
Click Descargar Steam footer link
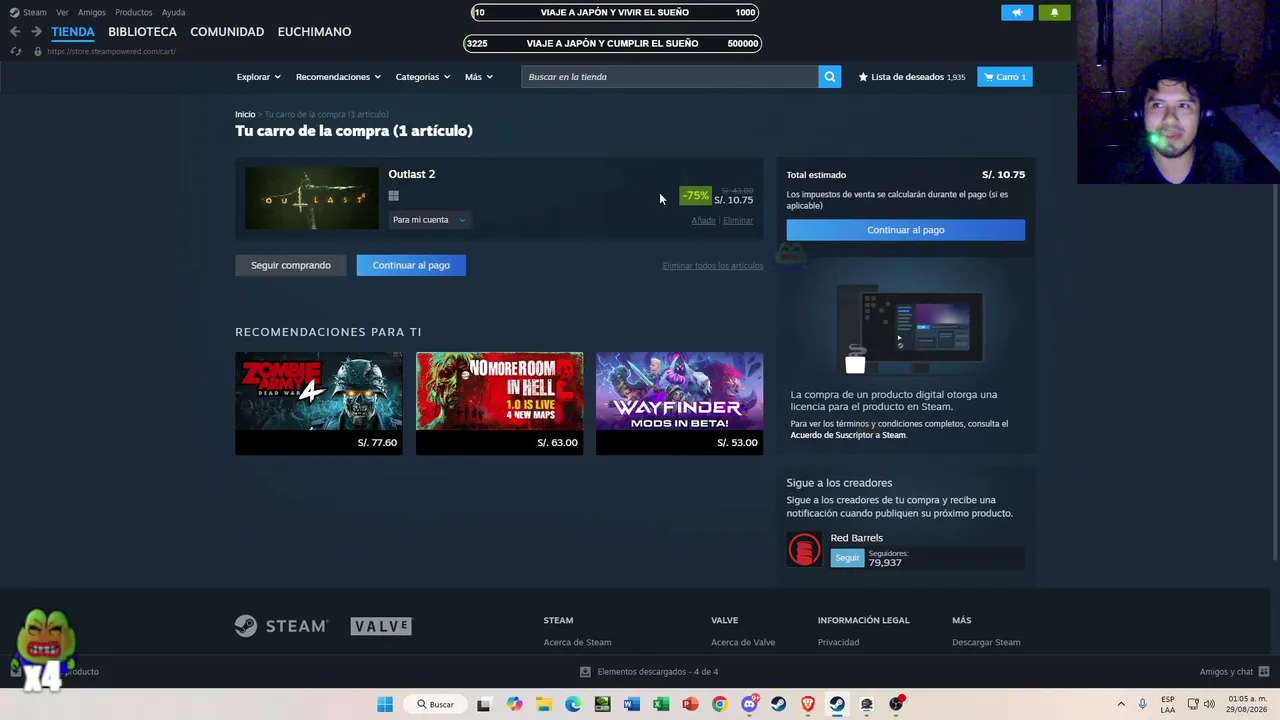coord(986,642)
